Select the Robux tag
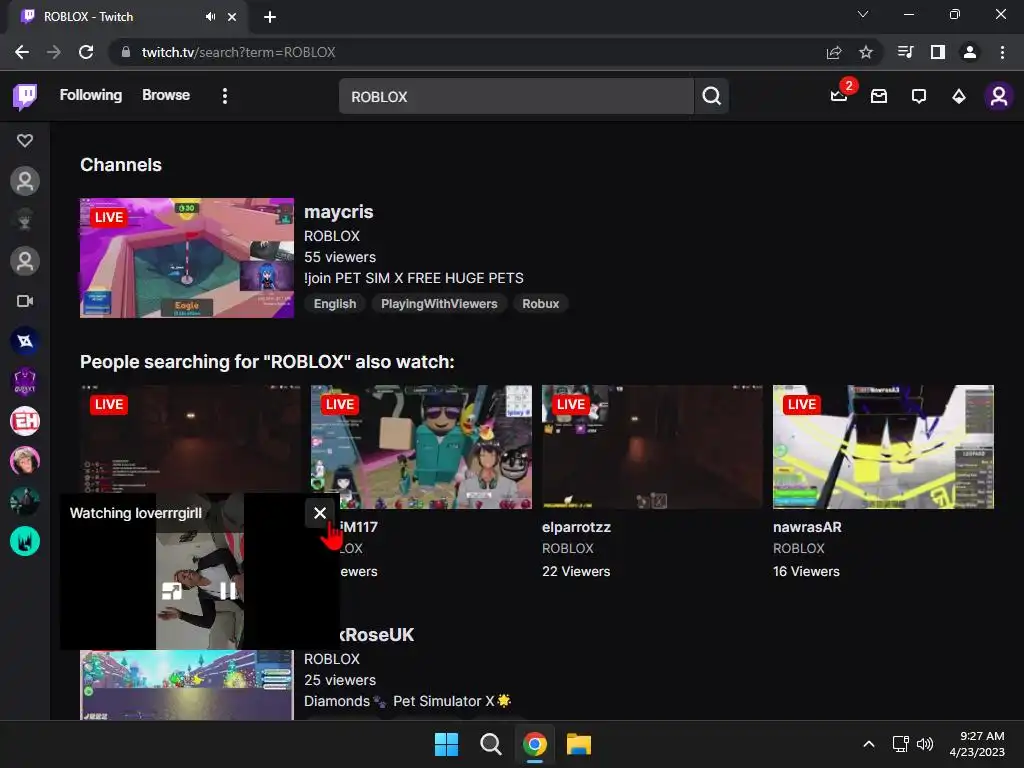 pos(541,304)
